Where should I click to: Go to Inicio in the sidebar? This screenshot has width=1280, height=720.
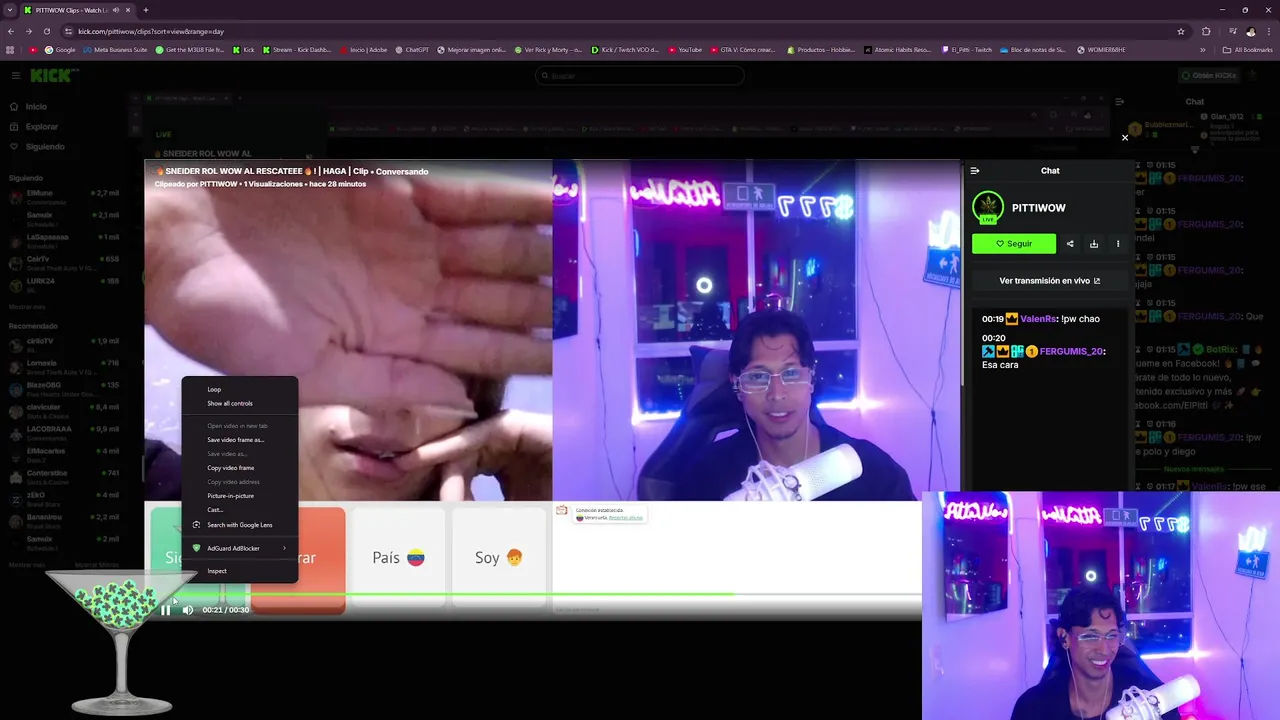(36, 107)
